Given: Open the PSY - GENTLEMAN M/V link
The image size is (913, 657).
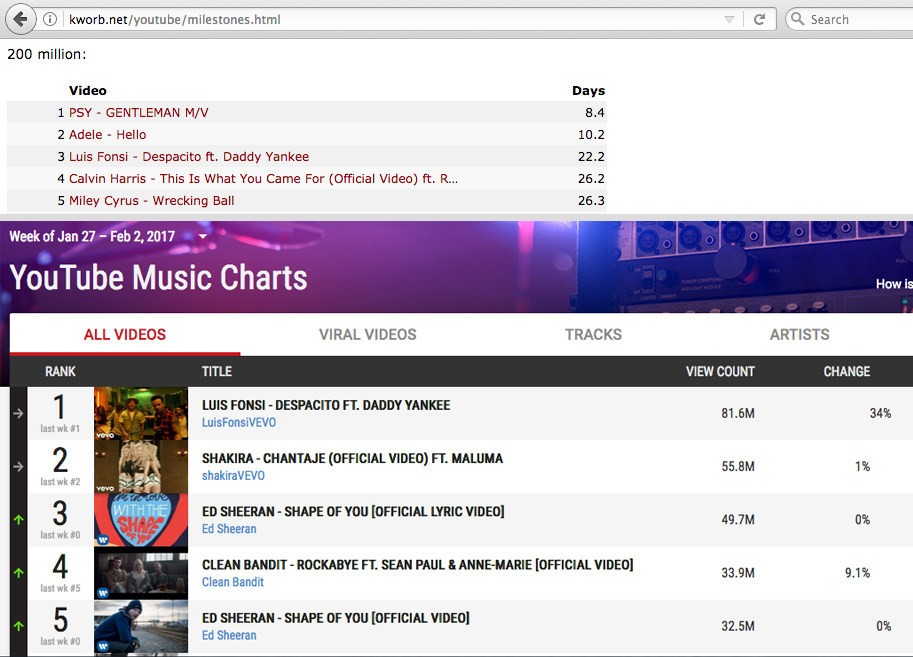Looking at the screenshot, I should [x=138, y=113].
